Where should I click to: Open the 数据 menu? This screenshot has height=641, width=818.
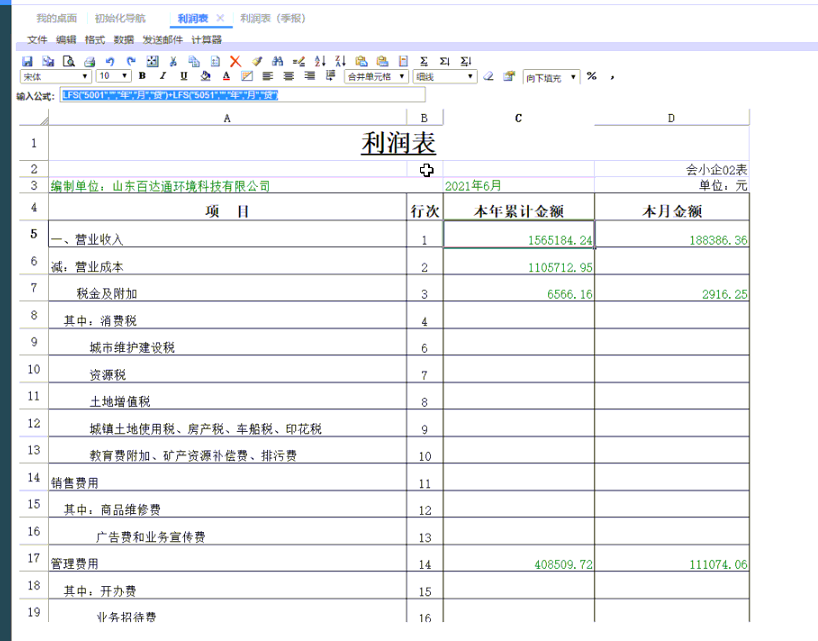coord(124,40)
